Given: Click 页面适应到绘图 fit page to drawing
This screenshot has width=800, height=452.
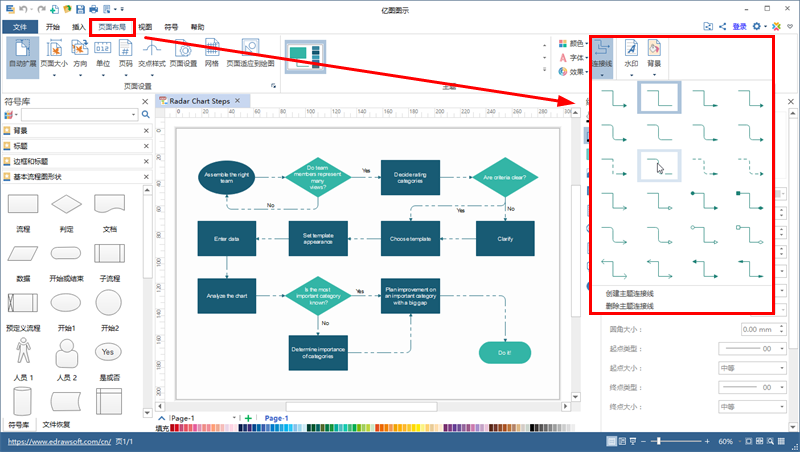Looking at the screenshot, I should pyautogui.click(x=250, y=54).
